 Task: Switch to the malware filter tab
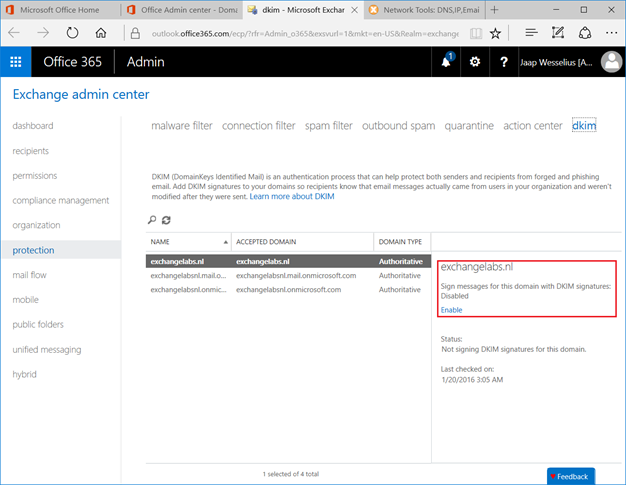click(x=181, y=126)
